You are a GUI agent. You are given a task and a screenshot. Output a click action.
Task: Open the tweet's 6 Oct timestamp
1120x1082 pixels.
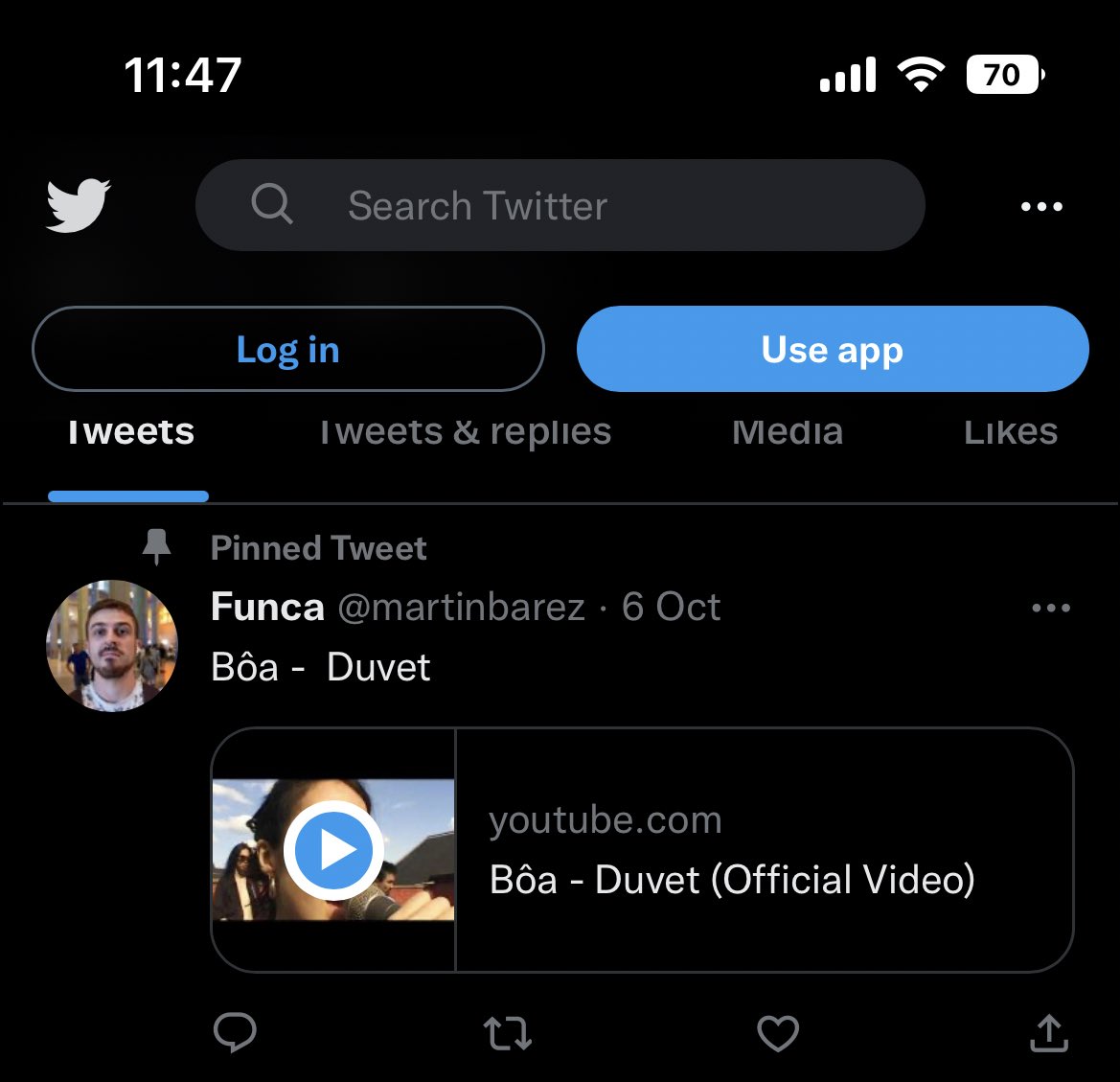[671, 607]
